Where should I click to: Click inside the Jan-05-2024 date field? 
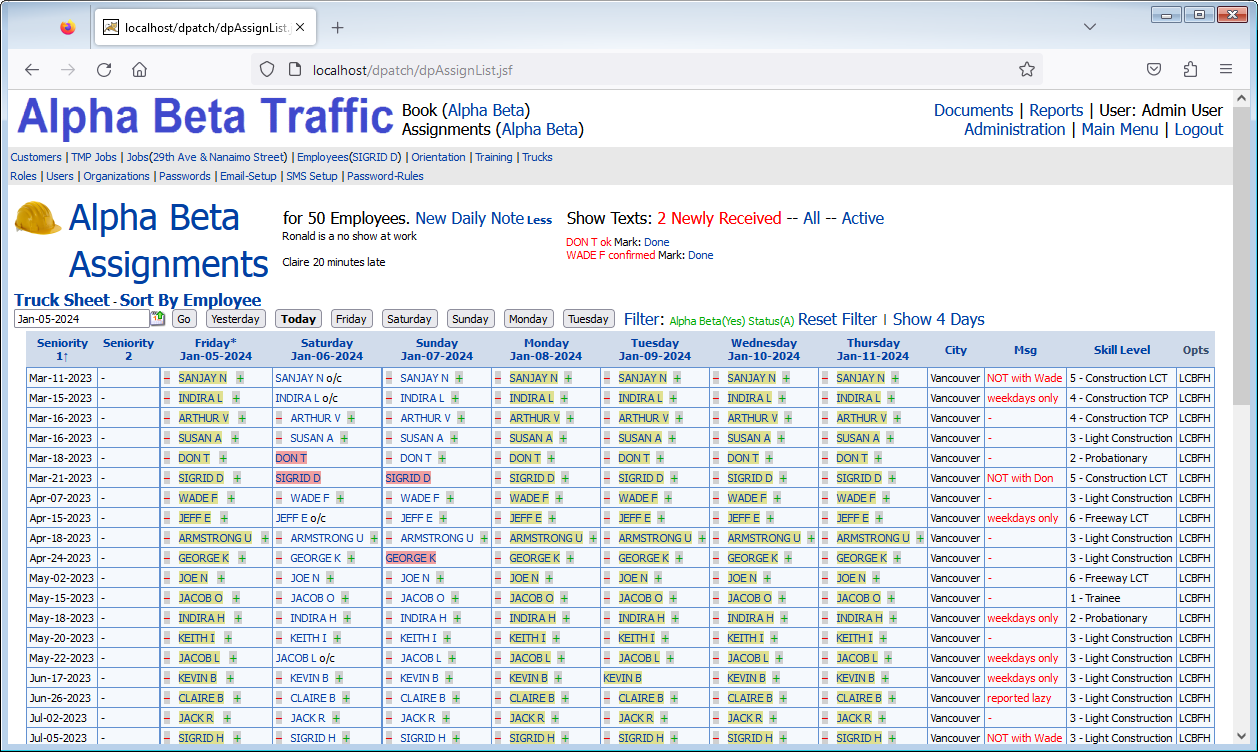(80, 319)
